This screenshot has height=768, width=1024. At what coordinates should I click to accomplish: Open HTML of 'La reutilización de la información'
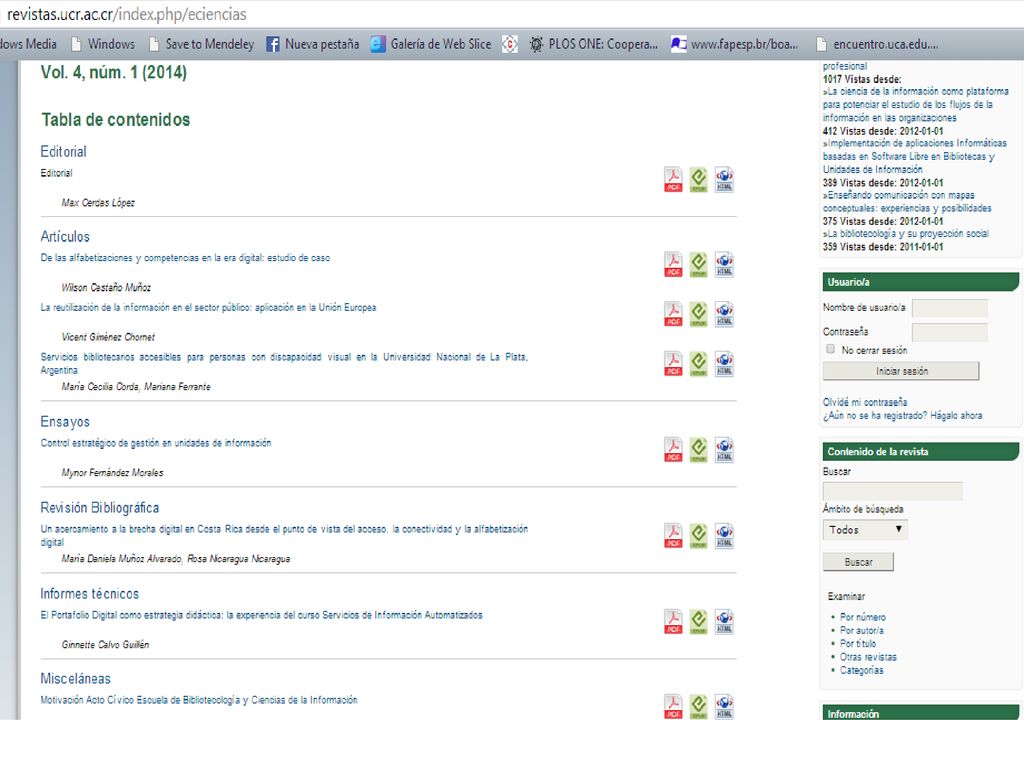[x=724, y=314]
